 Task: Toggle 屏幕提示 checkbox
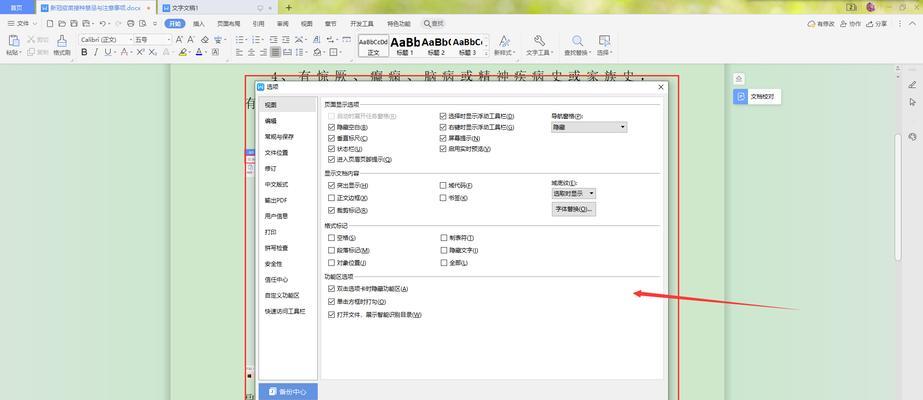point(443,138)
